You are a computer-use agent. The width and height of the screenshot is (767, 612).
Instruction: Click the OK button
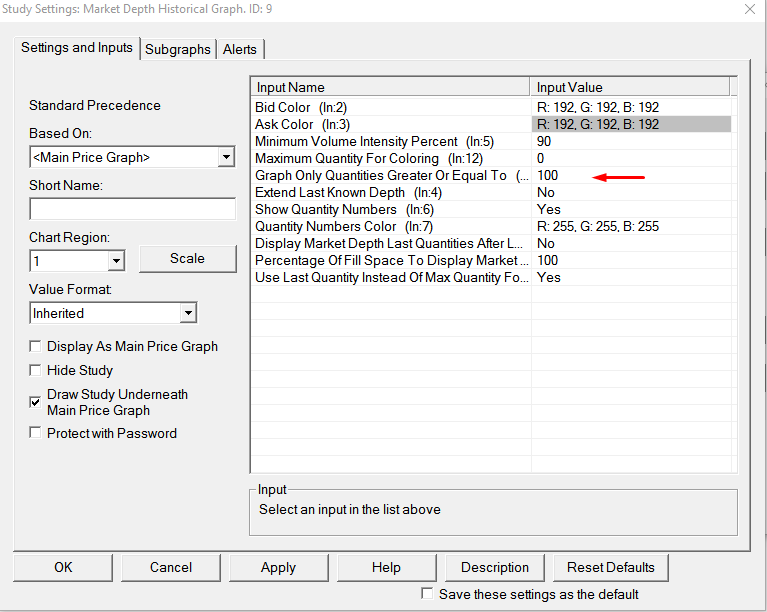(x=63, y=567)
